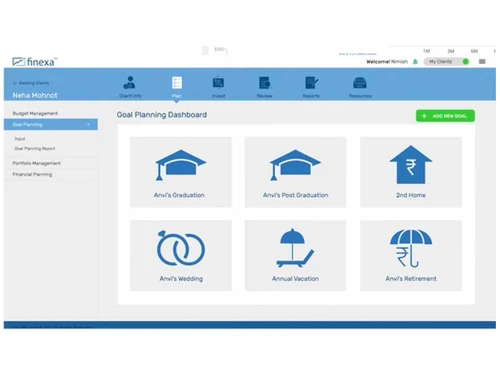Click the Annual Vacation label

pos(295,279)
